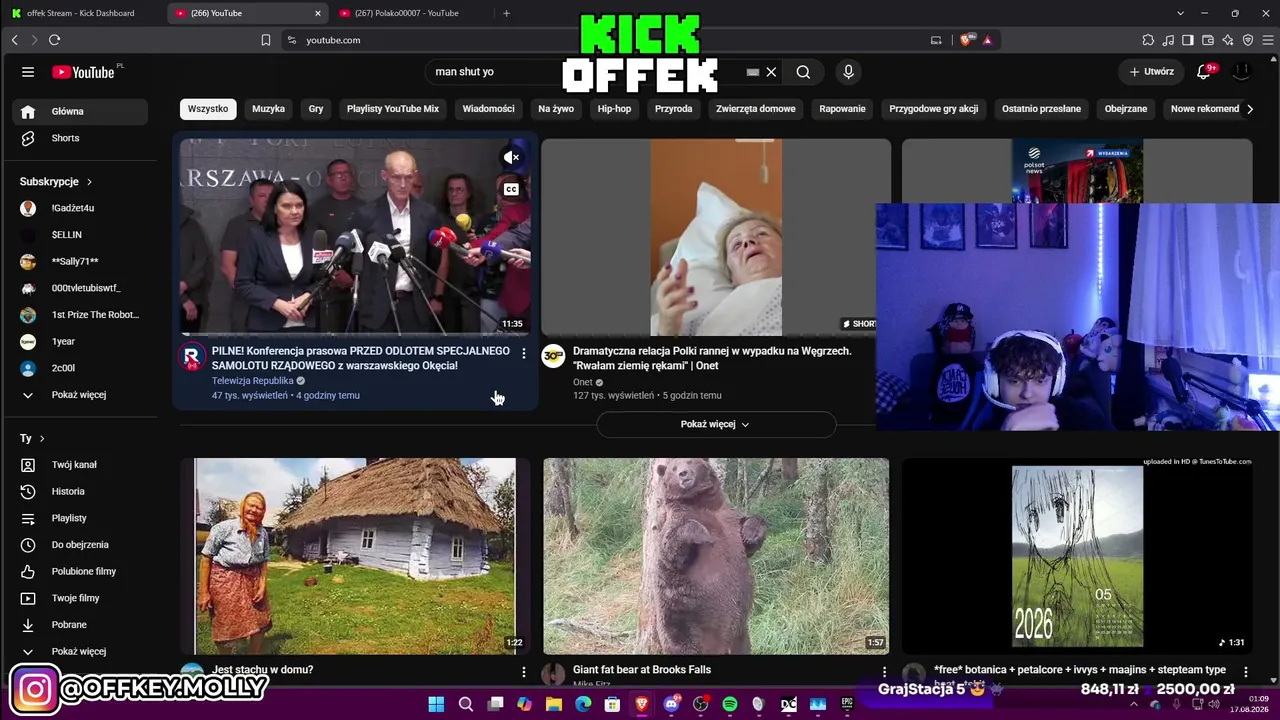Show the browser sidebar panel
The height and width of the screenshot is (720, 1280).
pyautogui.click(x=1188, y=40)
